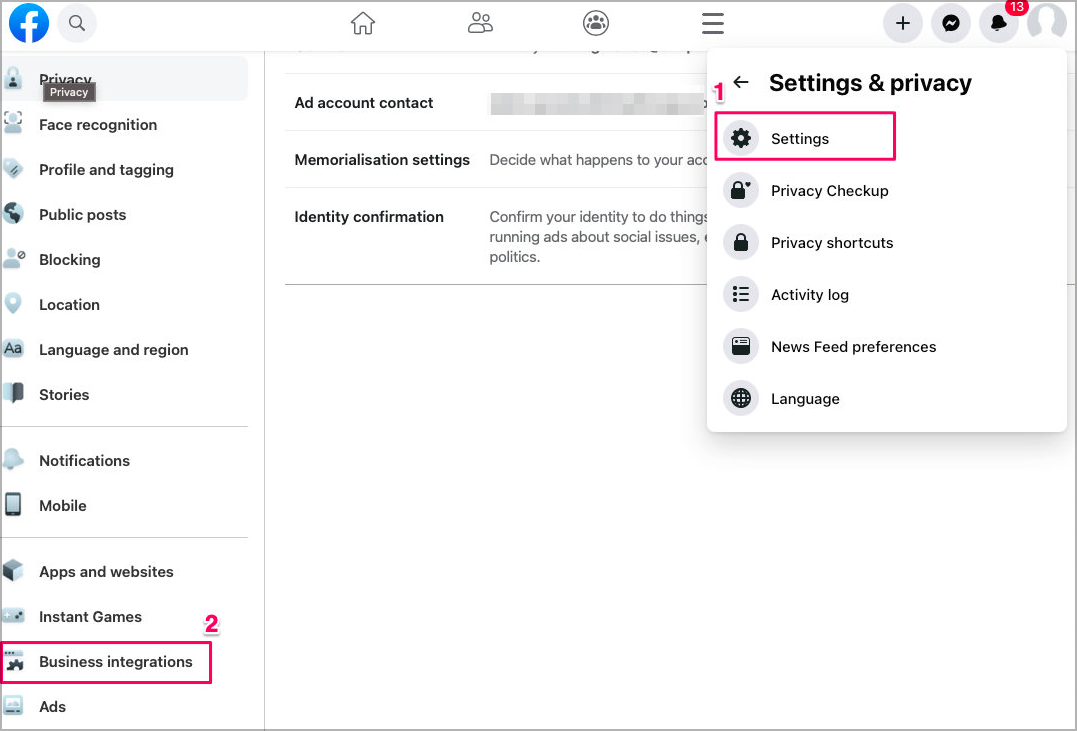Open Ads settings label
Image resolution: width=1077 pixels, height=731 pixels.
coord(52,707)
